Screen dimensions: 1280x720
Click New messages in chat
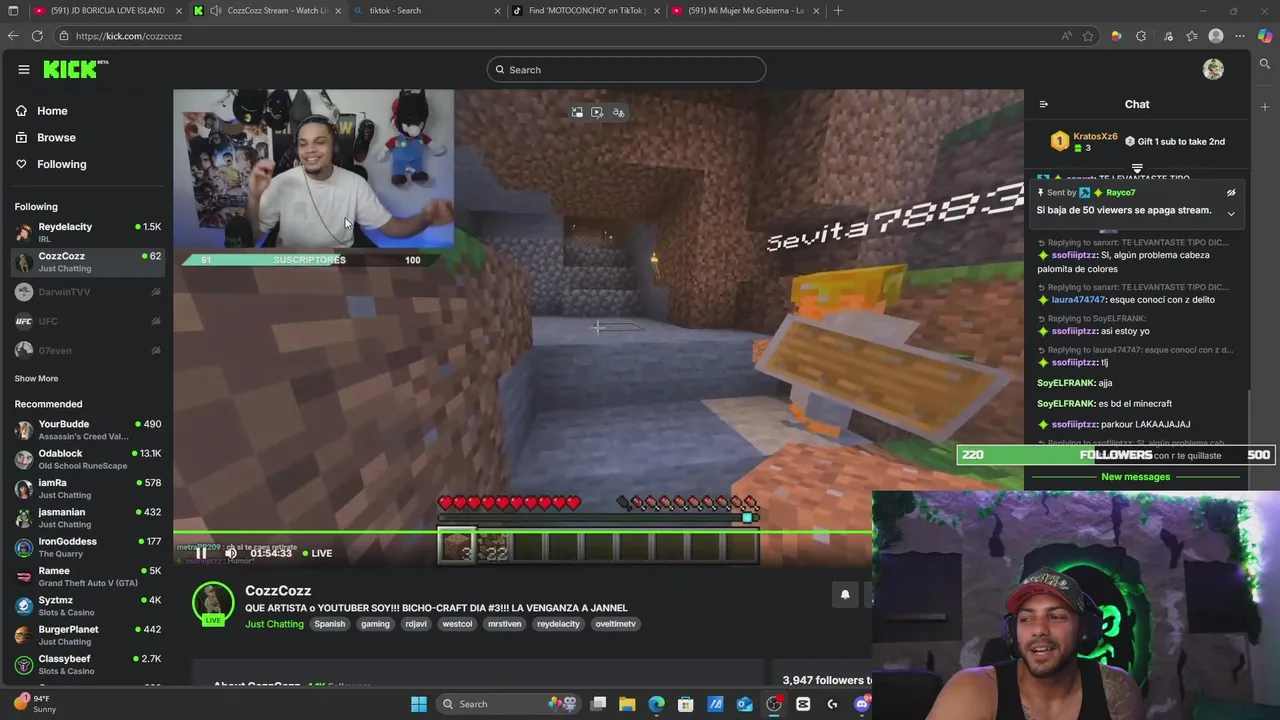click(x=1135, y=477)
